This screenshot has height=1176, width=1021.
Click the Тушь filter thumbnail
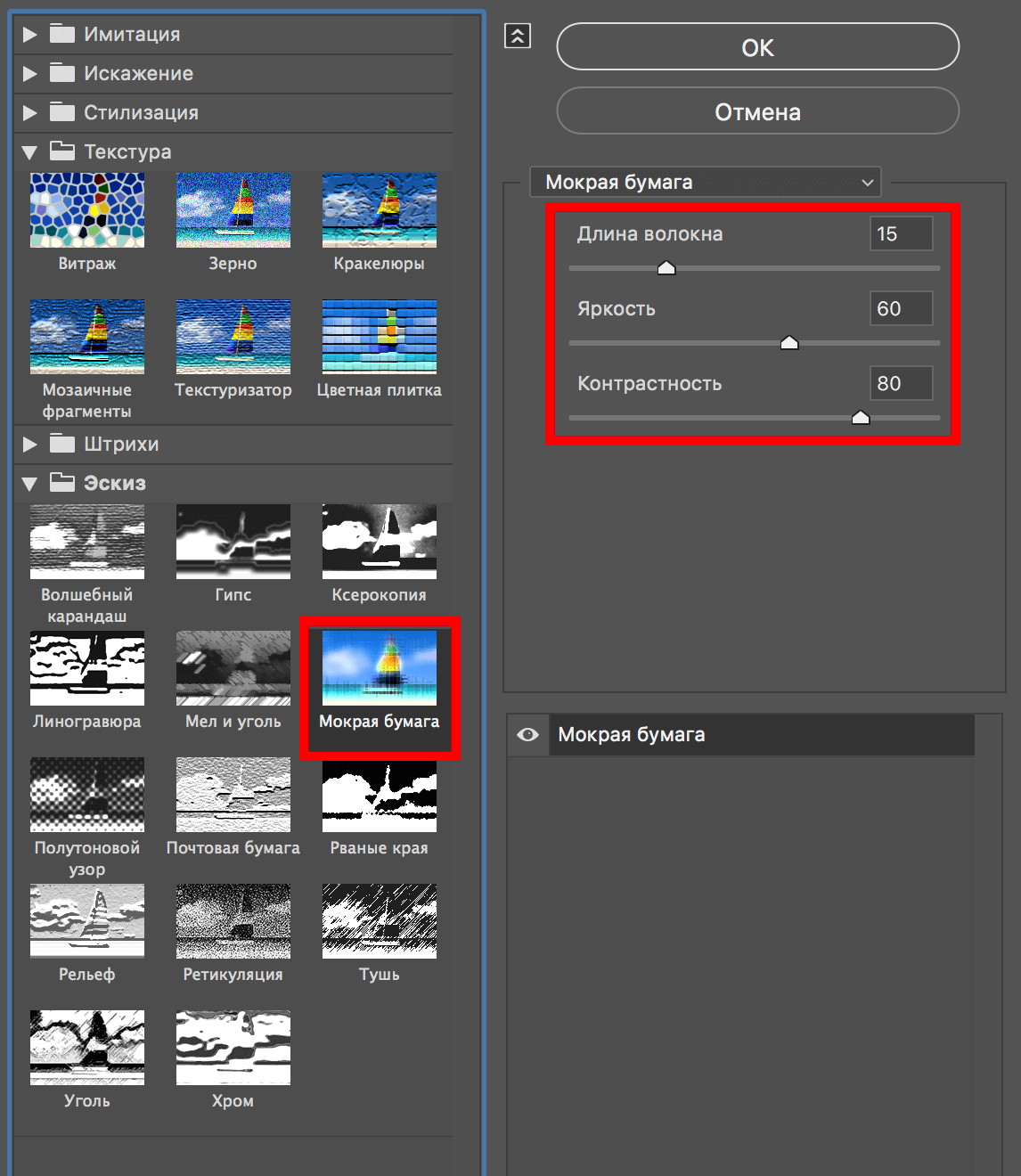click(379, 921)
